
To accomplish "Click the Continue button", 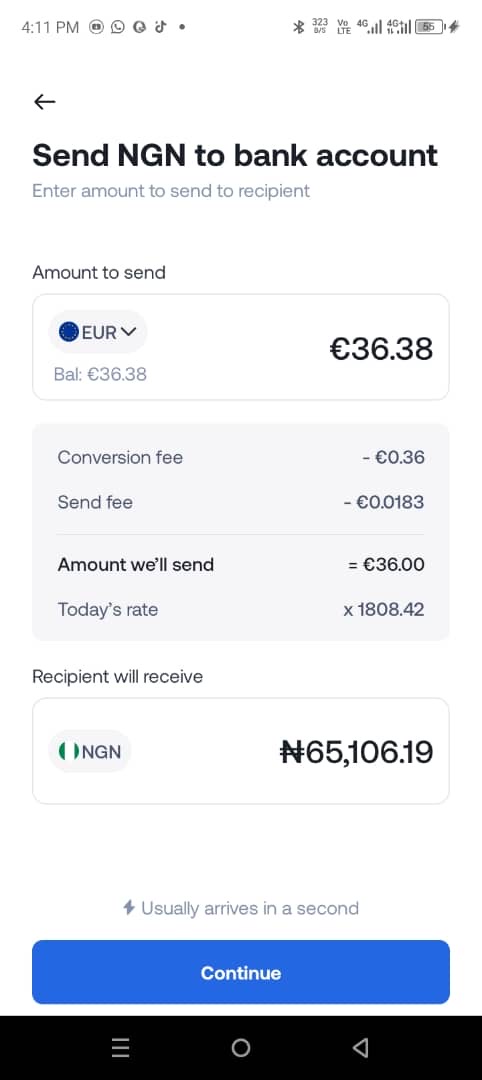I will (241, 972).
